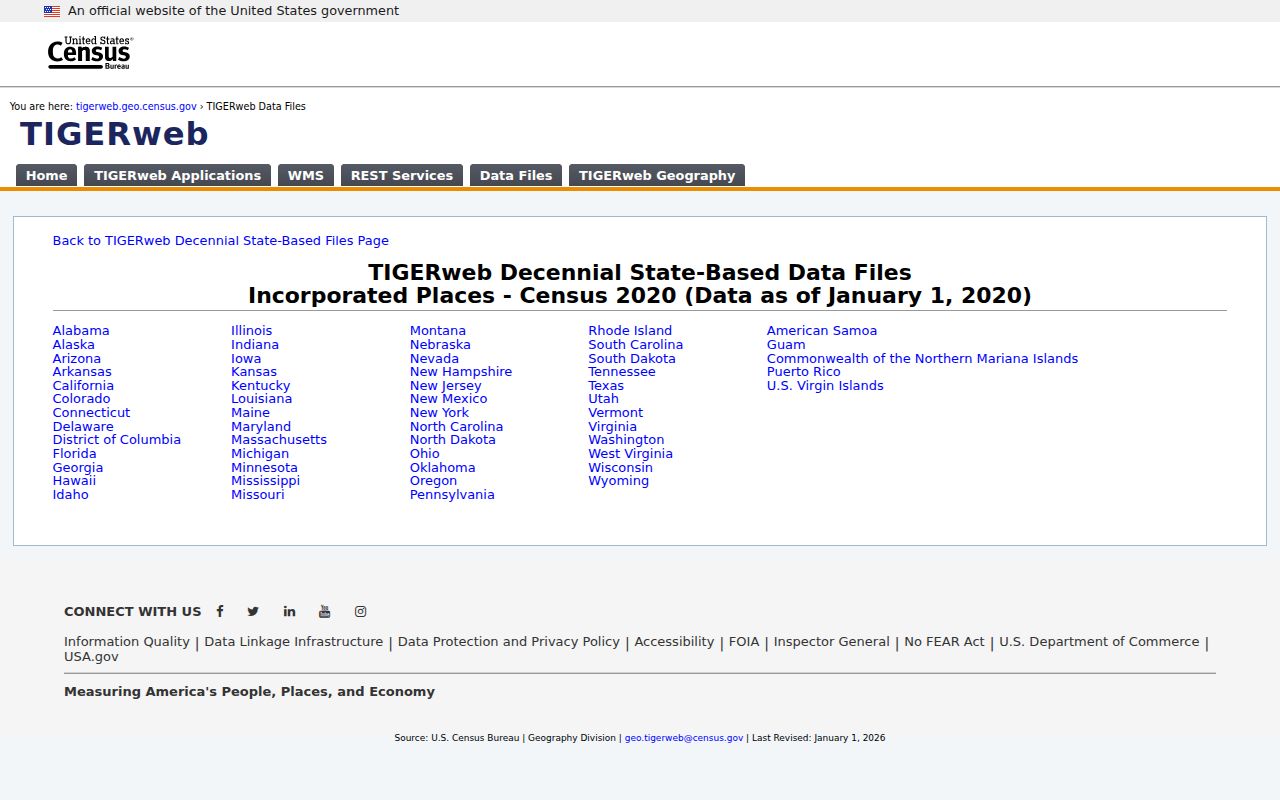Image resolution: width=1280 pixels, height=800 pixels.
Task: Switch to the WMS tab
Action: pyautogui.click(x=306, y=175)
